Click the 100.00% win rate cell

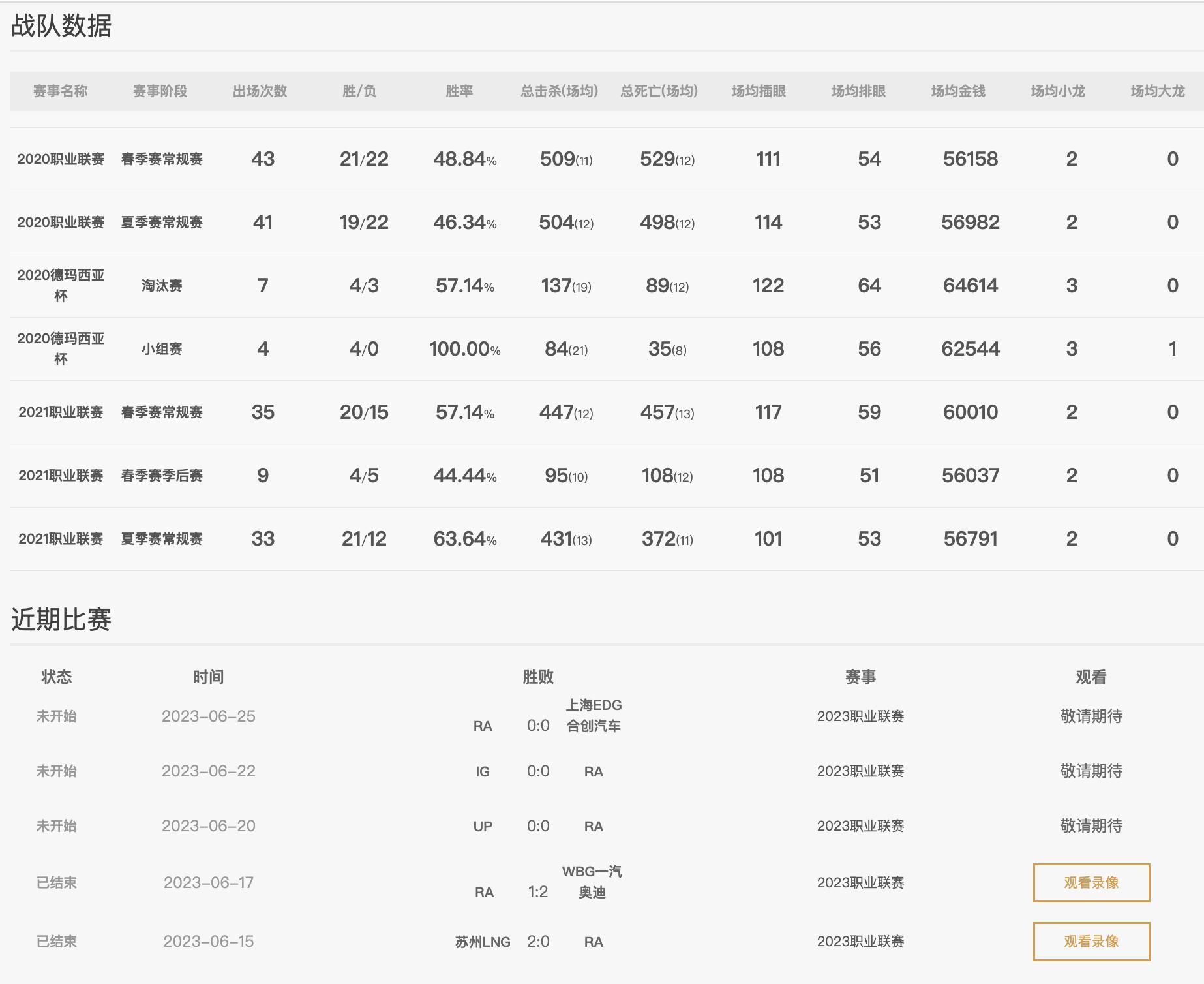pos(464,349)
